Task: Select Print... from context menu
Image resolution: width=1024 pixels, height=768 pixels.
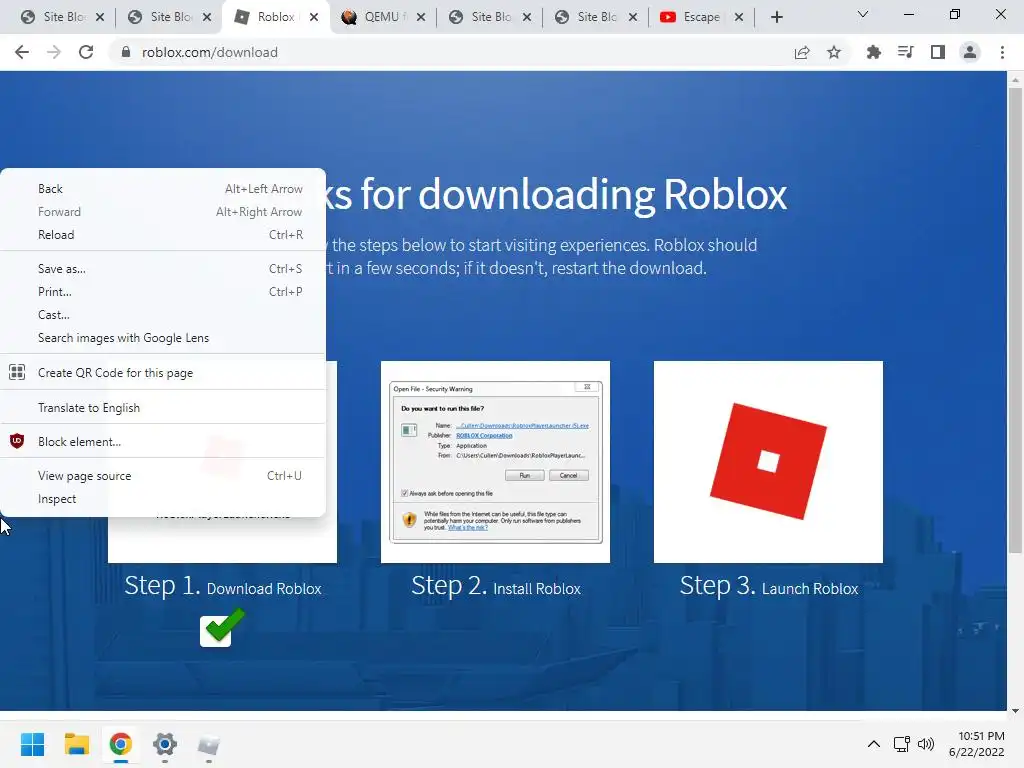Action: coord(163,292)
